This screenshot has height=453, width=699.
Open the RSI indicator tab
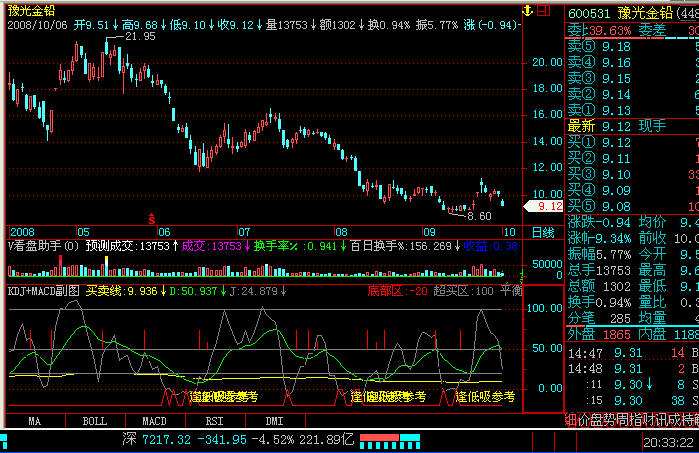tap(215, 421)
